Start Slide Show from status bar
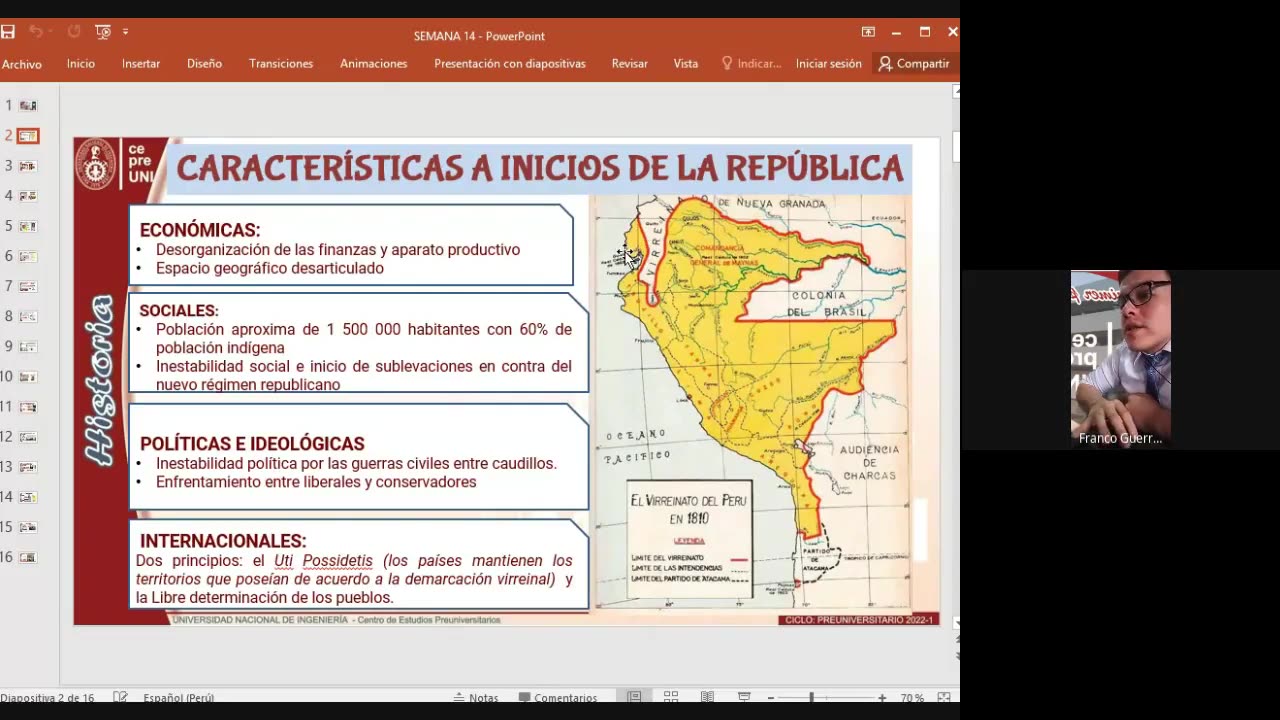The height and width of the screenshot is (720, 1280). (x=744, y=697)
